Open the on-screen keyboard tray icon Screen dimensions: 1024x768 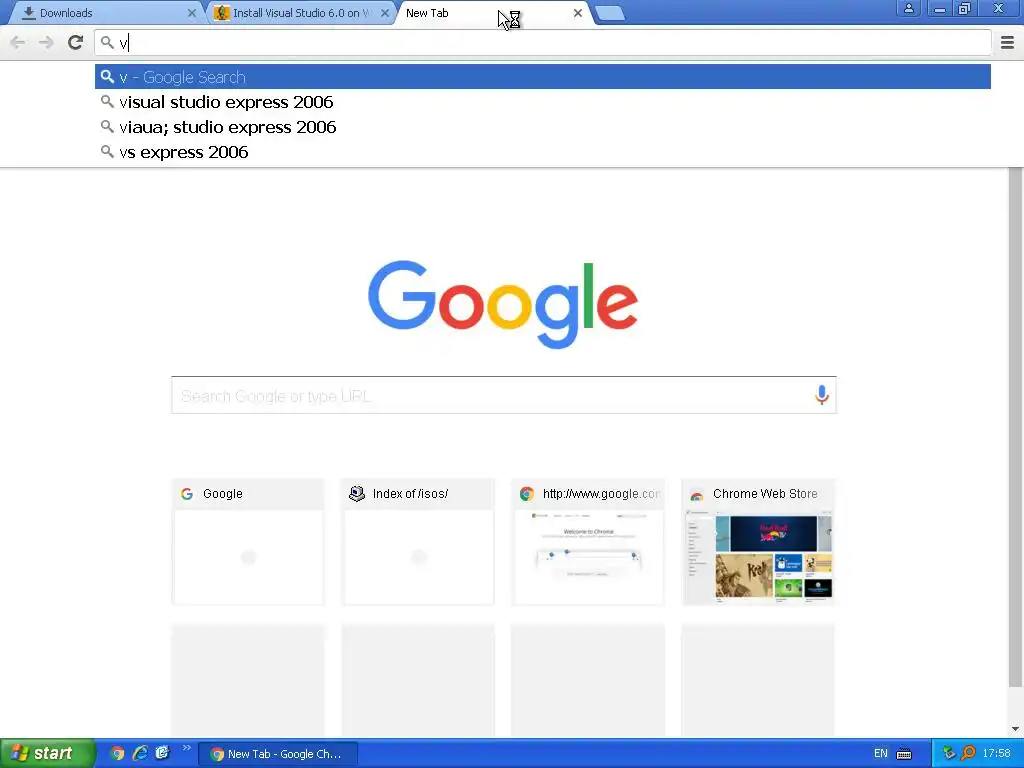[x=904, y=754]
